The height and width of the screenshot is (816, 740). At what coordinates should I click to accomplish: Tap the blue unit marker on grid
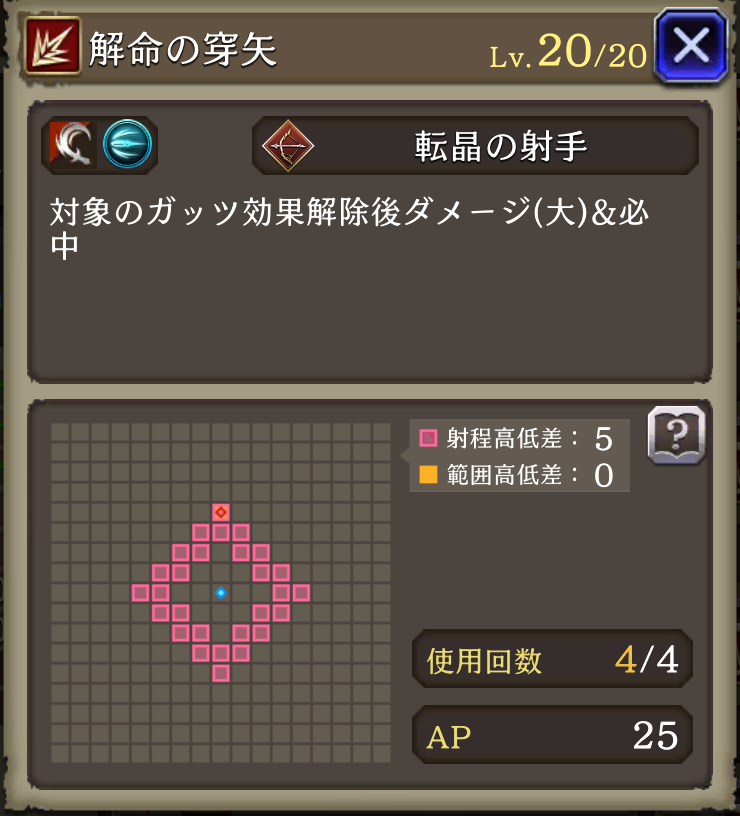[x=221, y=593]
